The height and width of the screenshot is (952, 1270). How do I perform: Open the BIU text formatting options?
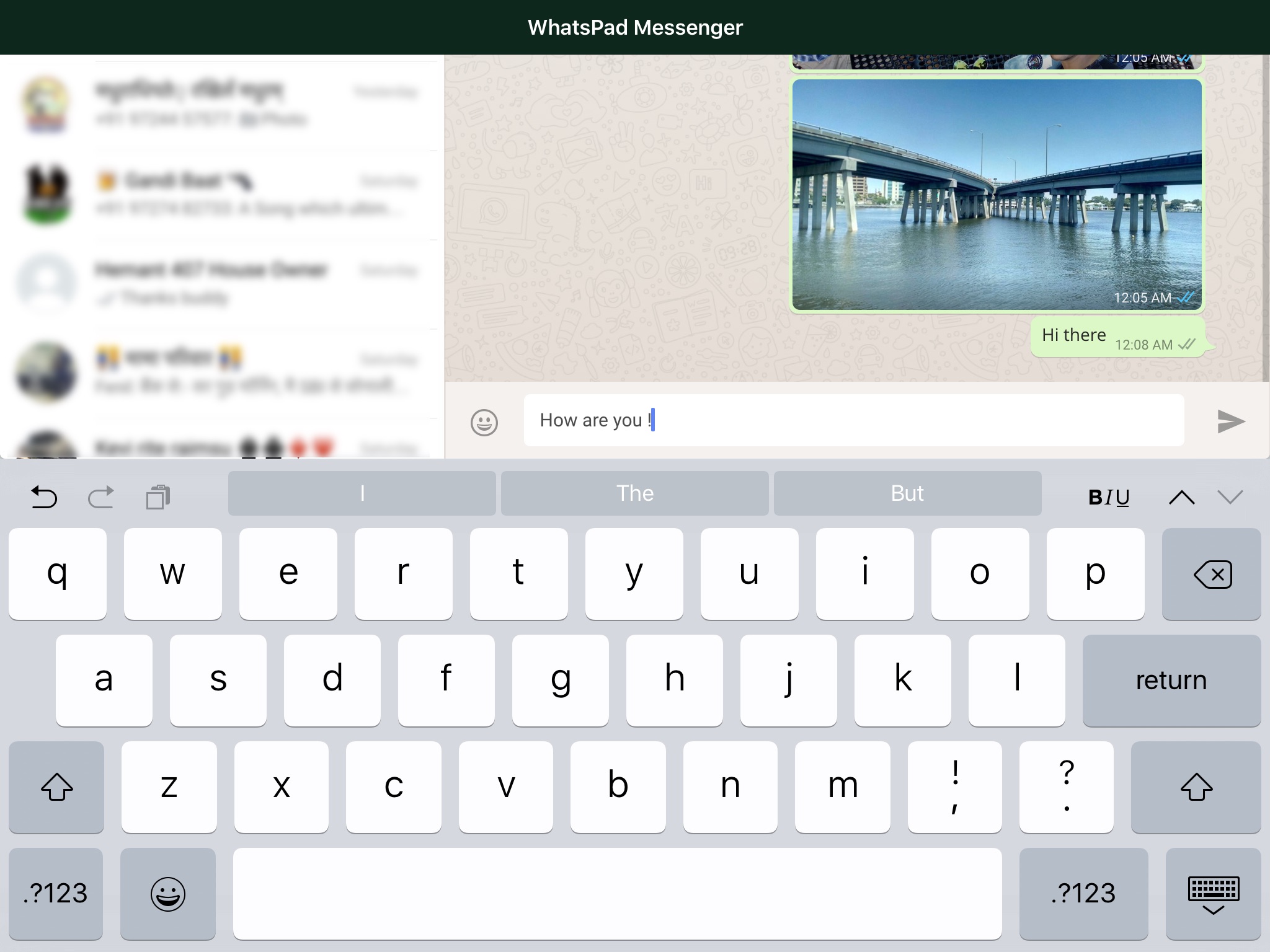coord(1109,496)
